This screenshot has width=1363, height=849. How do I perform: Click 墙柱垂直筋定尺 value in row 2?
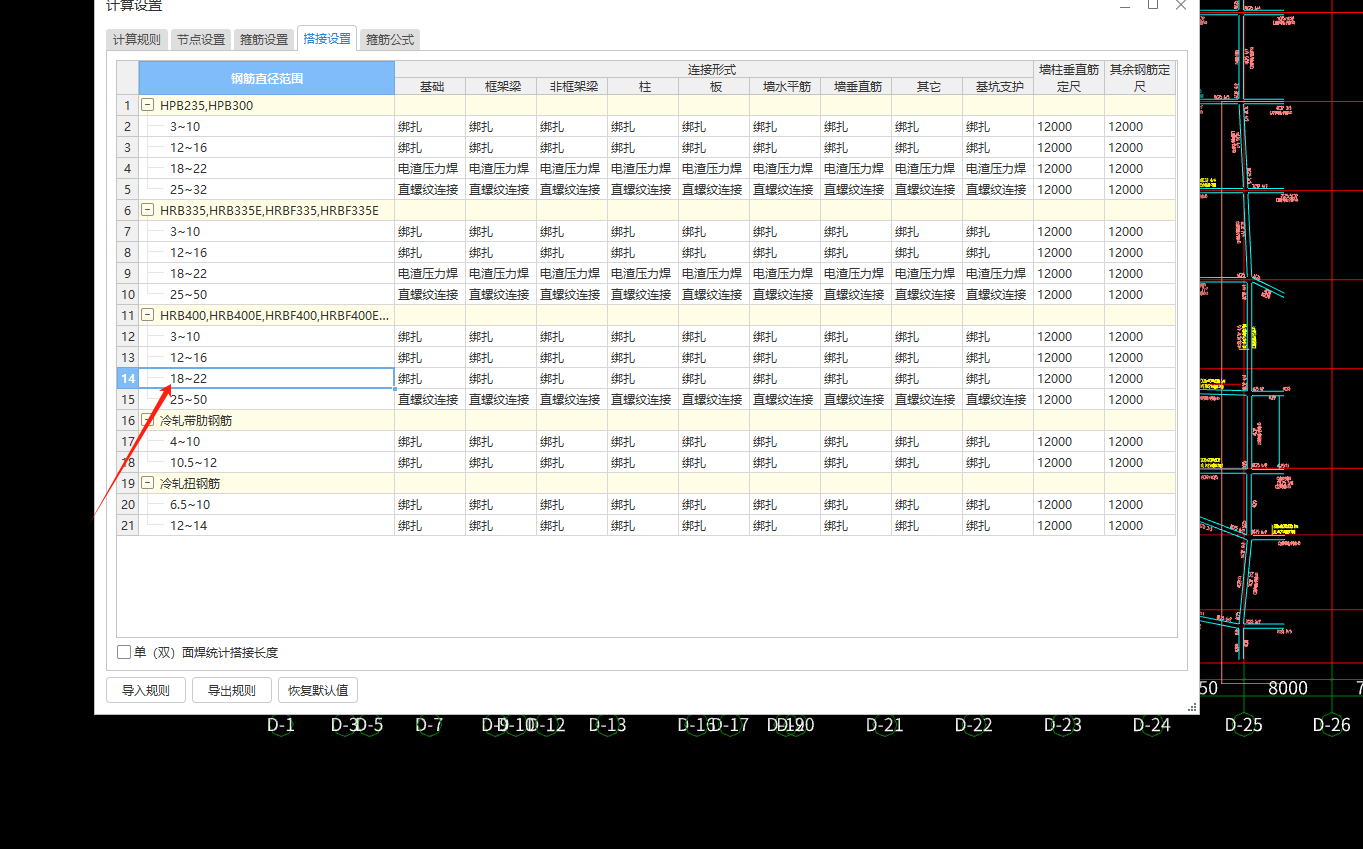(x=1069, y=126)
